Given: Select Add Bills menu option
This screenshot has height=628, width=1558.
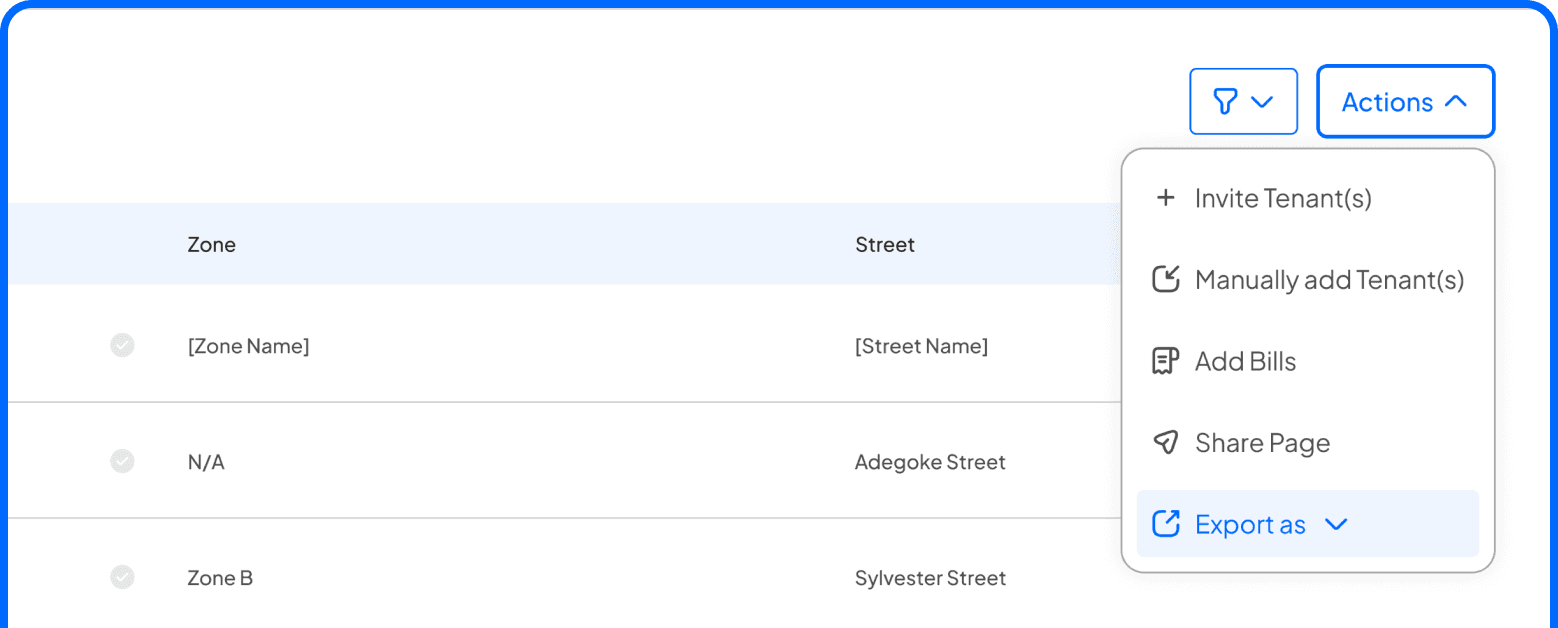Looking at the screenshot, I should (x=1245, y=361).
